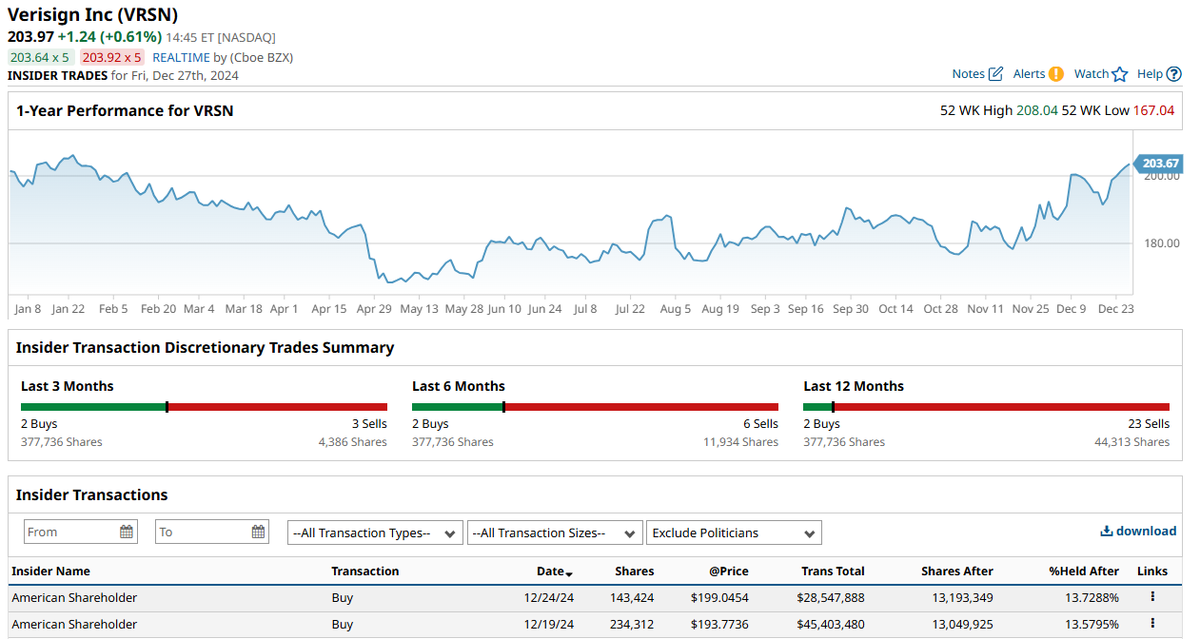Click the ask quote 203.92 x 5
Image resolution: width=1200 pixels, height=639 pixels.
point(112,57)
